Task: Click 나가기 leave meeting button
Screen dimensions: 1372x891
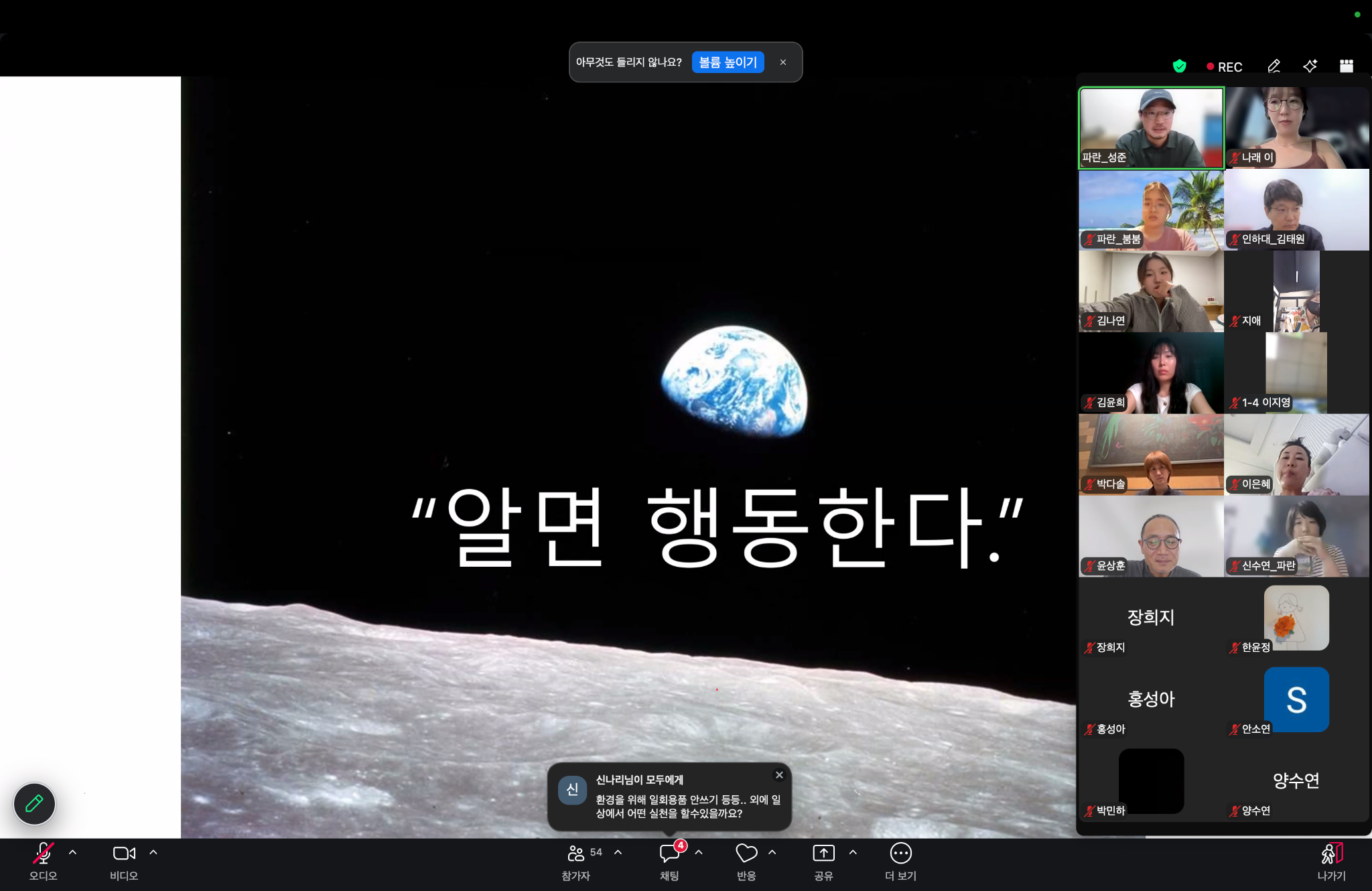Action: (x=1332, y=861)
